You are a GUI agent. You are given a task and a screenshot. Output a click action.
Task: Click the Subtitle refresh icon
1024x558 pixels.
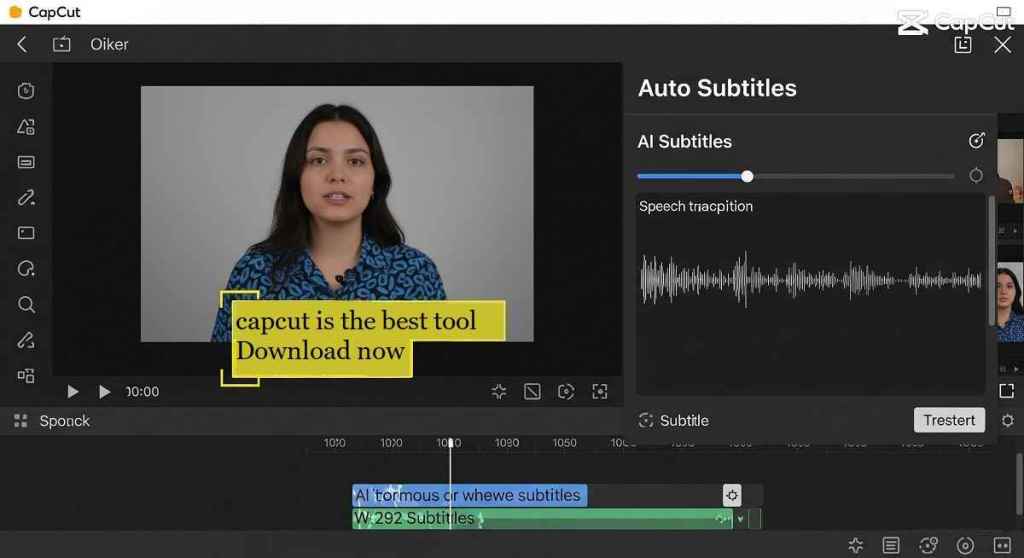[646, 420]
